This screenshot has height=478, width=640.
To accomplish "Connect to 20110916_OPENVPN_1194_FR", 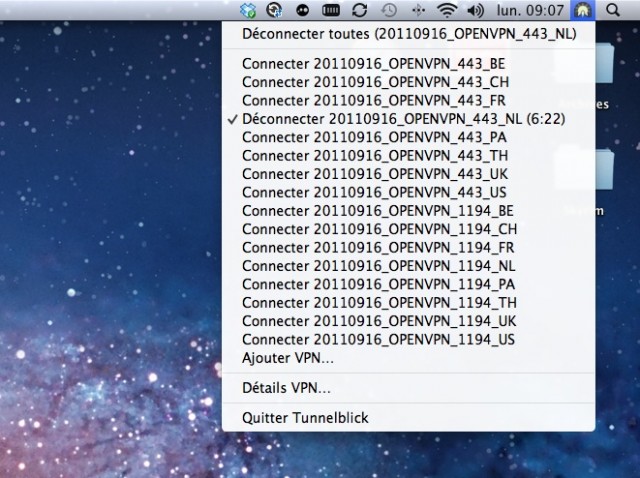I will pyautogui.click(x=409, y=247).
